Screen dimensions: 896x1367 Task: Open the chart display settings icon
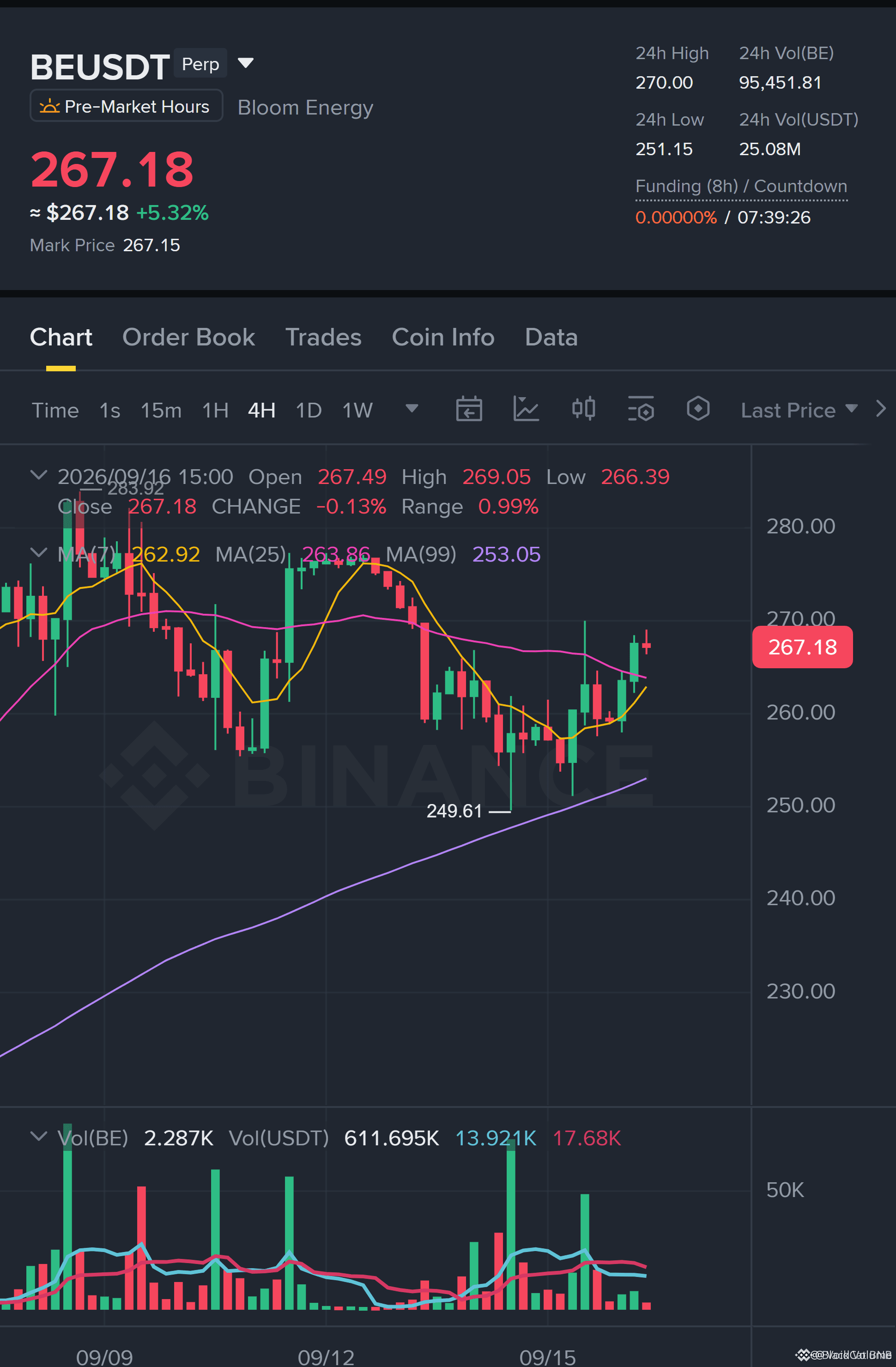[x=641, y=410]
